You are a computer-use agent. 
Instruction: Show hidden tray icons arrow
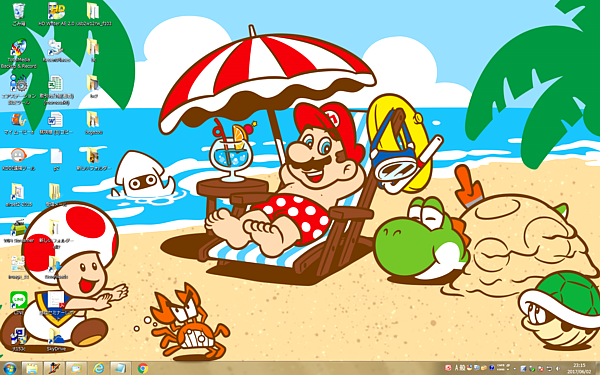point(515,369)
